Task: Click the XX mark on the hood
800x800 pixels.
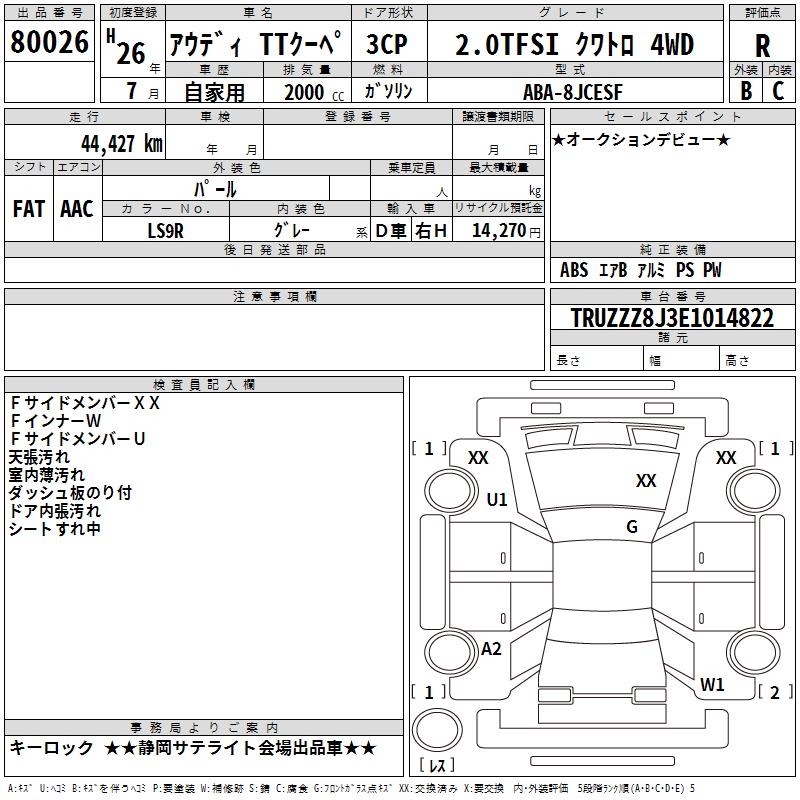Action: (646, 480)
